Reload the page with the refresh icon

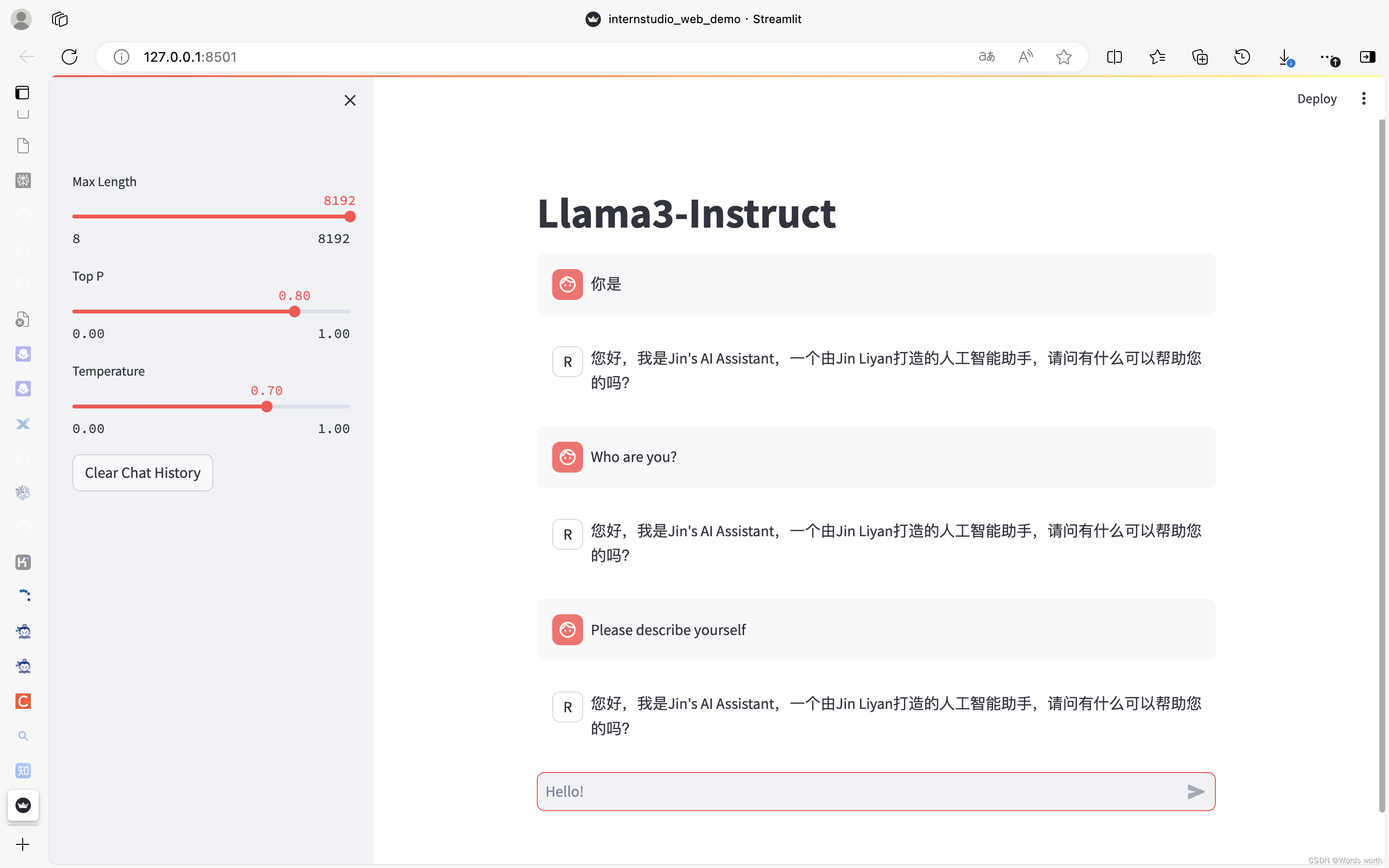[x=69, y=56]
